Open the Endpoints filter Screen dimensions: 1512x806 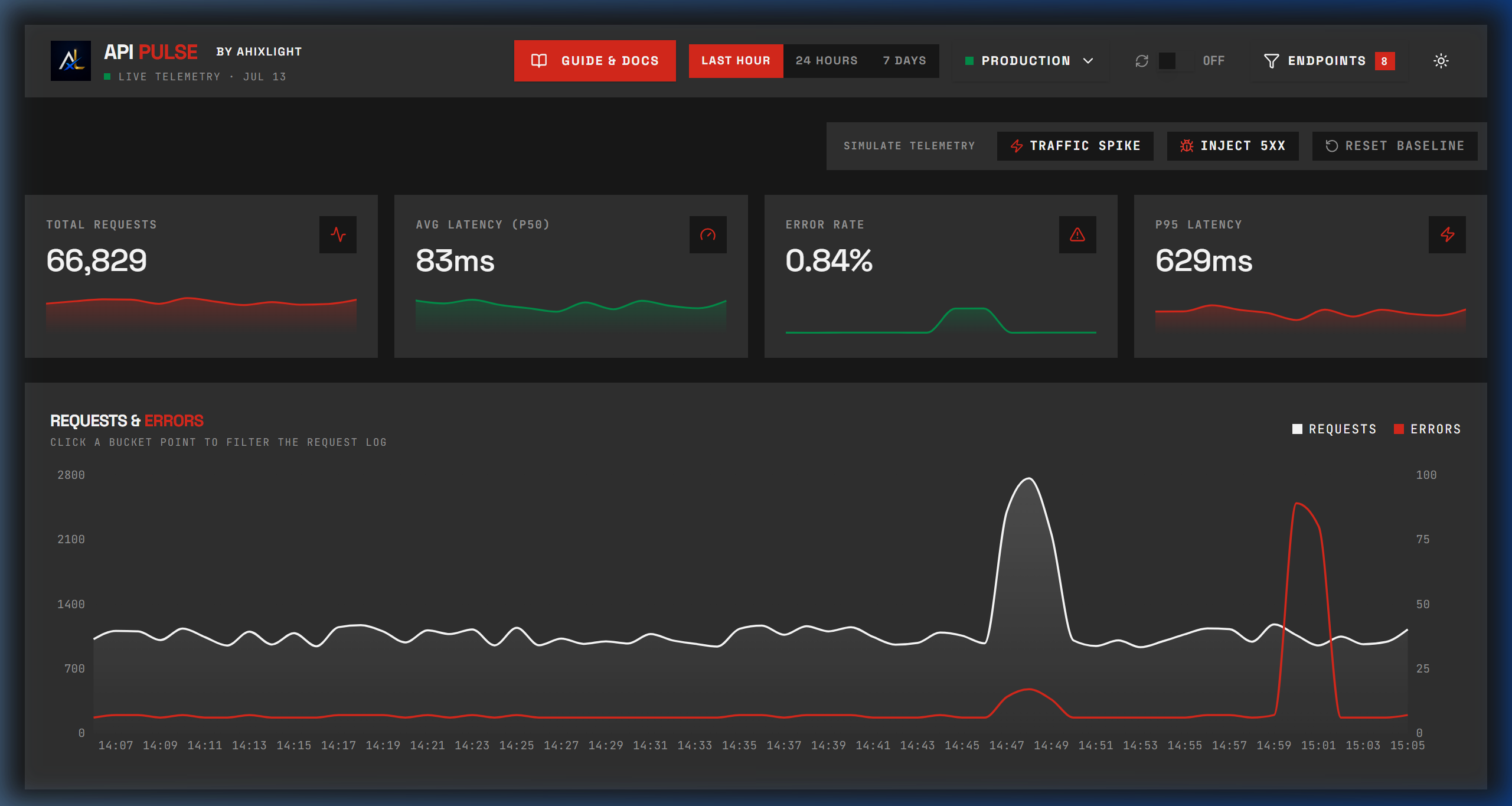[x=1328, y=61]
